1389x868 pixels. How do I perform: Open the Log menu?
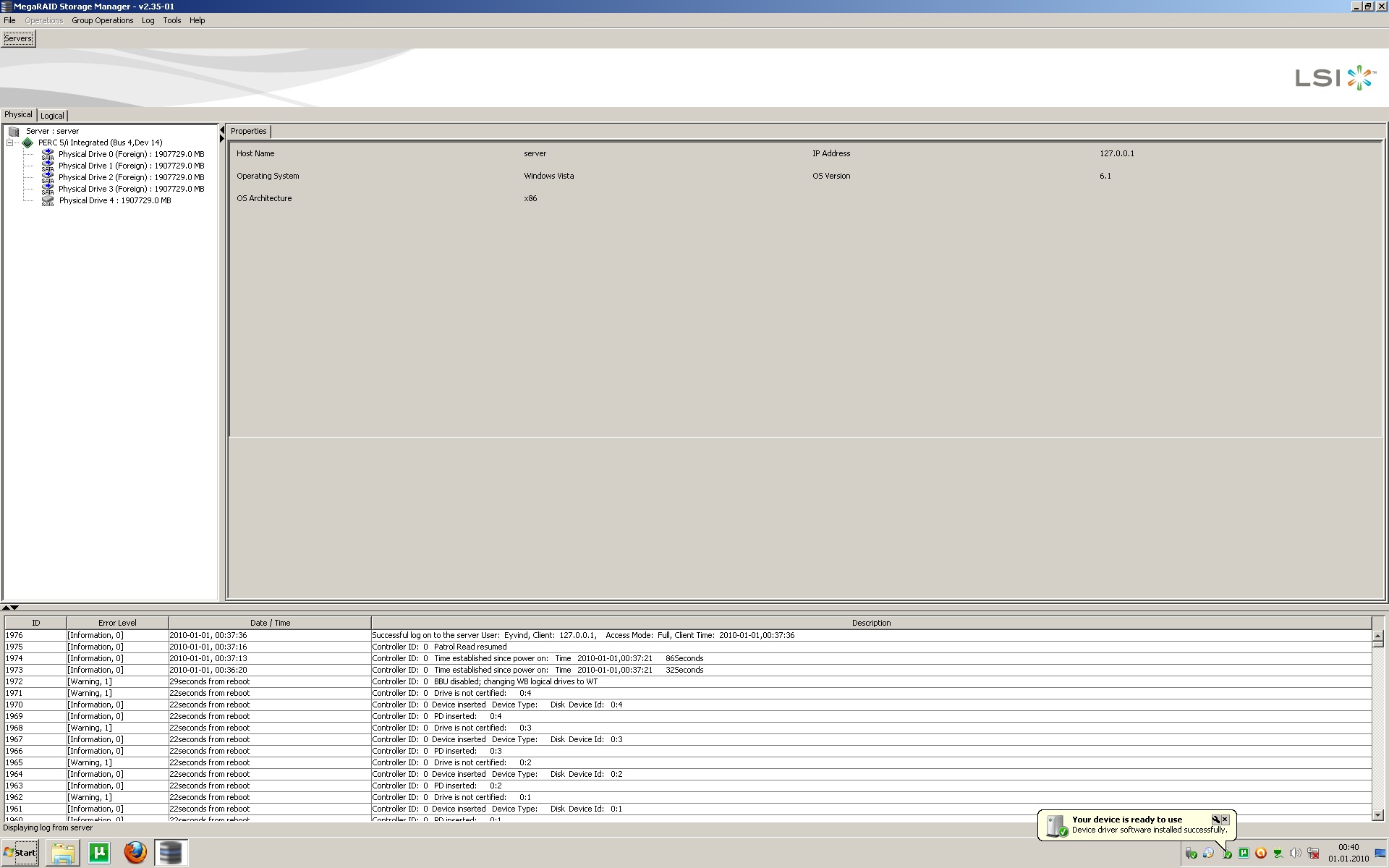coord(148,20)
